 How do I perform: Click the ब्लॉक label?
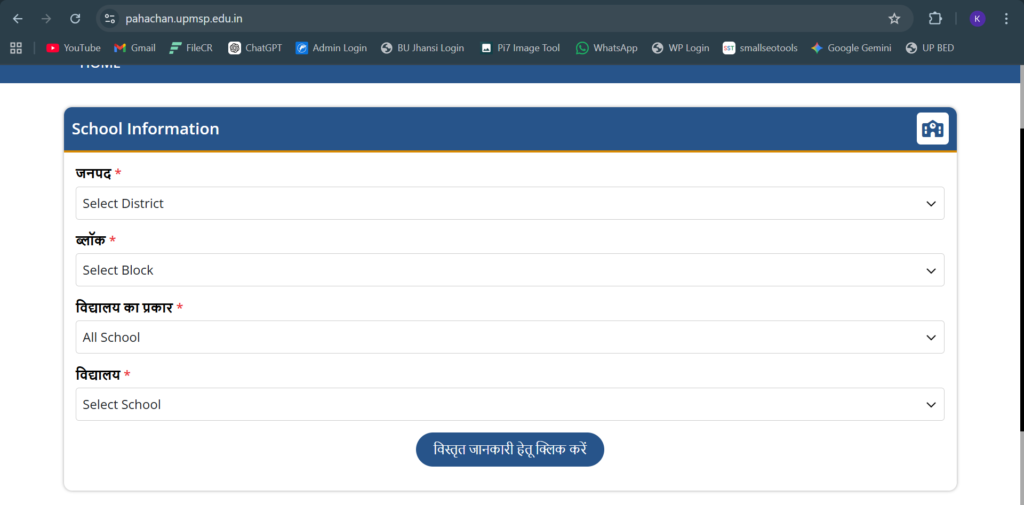pyautogui.click(x=91, y=240)
